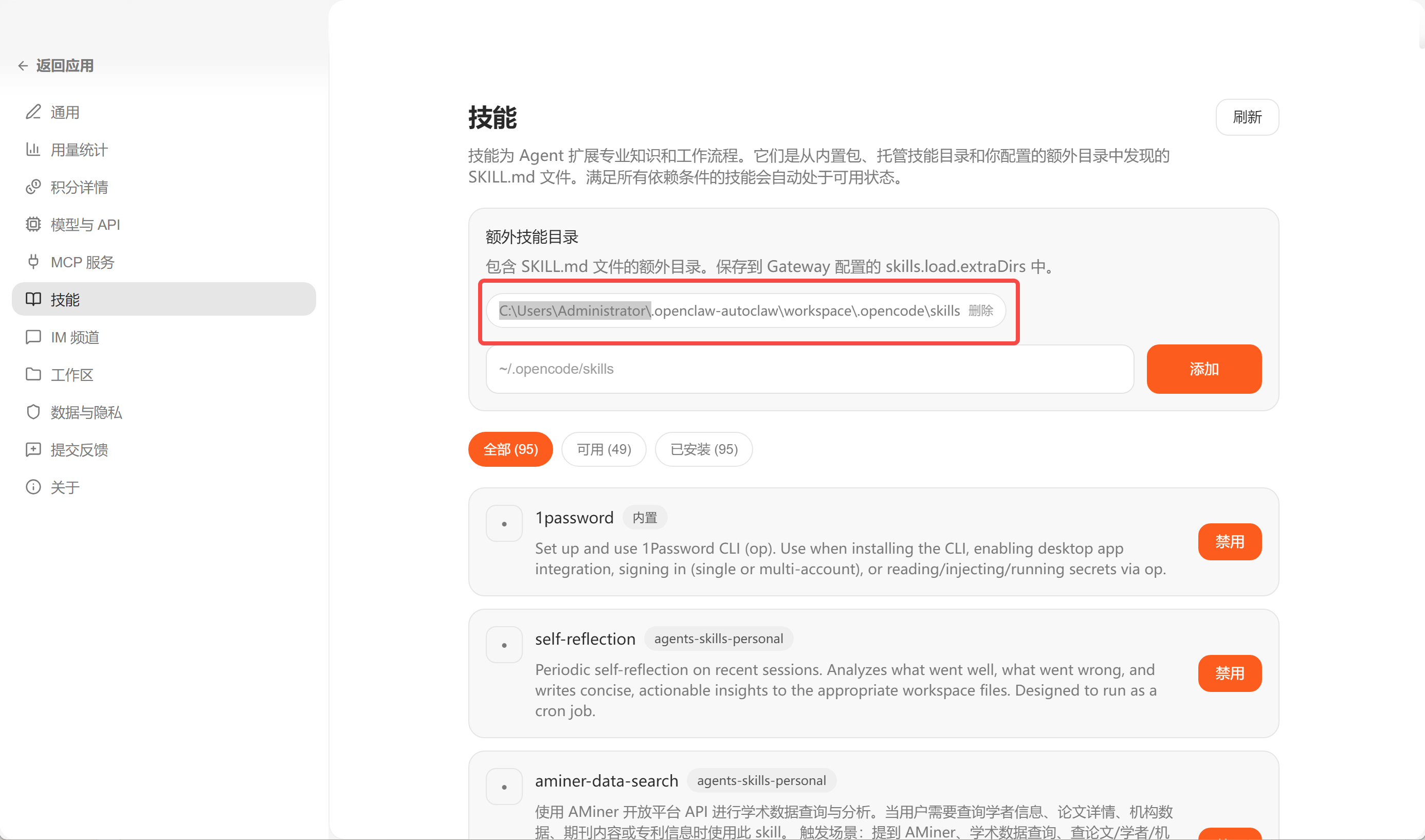Click the 用量统计 bar chart icon
The image size is (1425, 840).
point(33,150)
